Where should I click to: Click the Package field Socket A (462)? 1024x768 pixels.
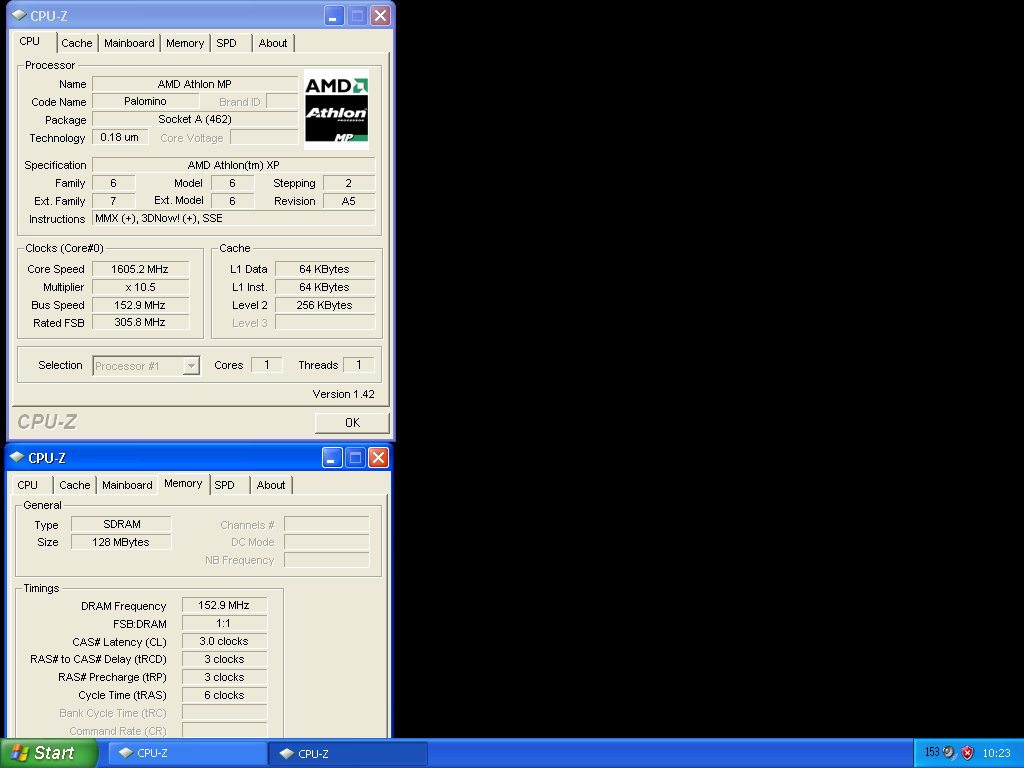(x=195, y=120)
